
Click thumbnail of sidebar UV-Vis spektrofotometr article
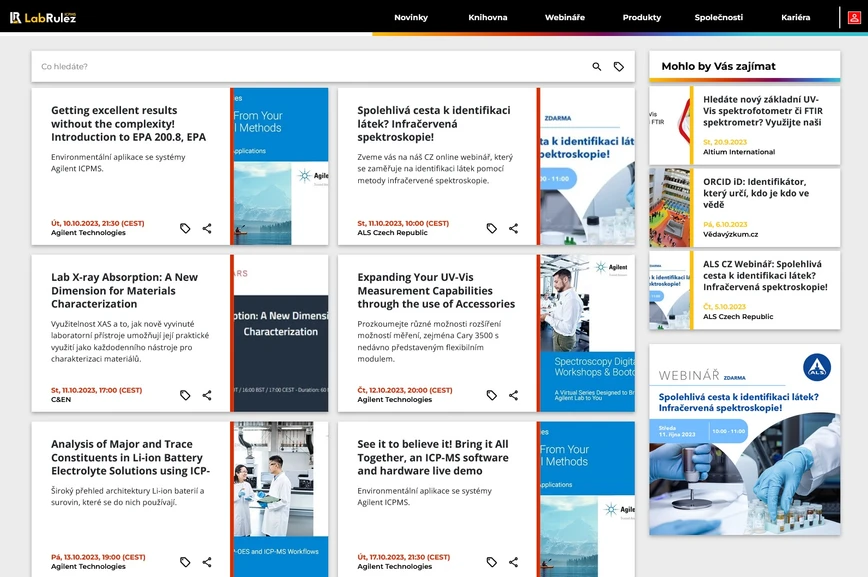[x=669, y=125]
